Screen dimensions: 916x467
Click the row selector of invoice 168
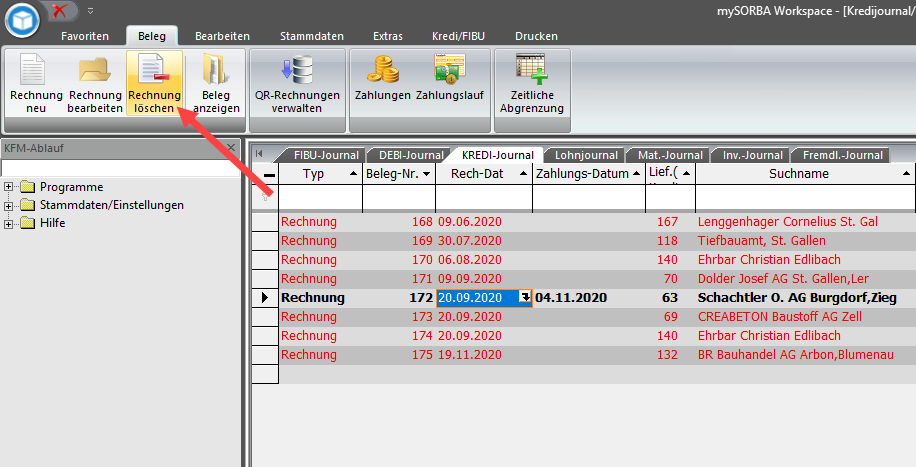265,222
